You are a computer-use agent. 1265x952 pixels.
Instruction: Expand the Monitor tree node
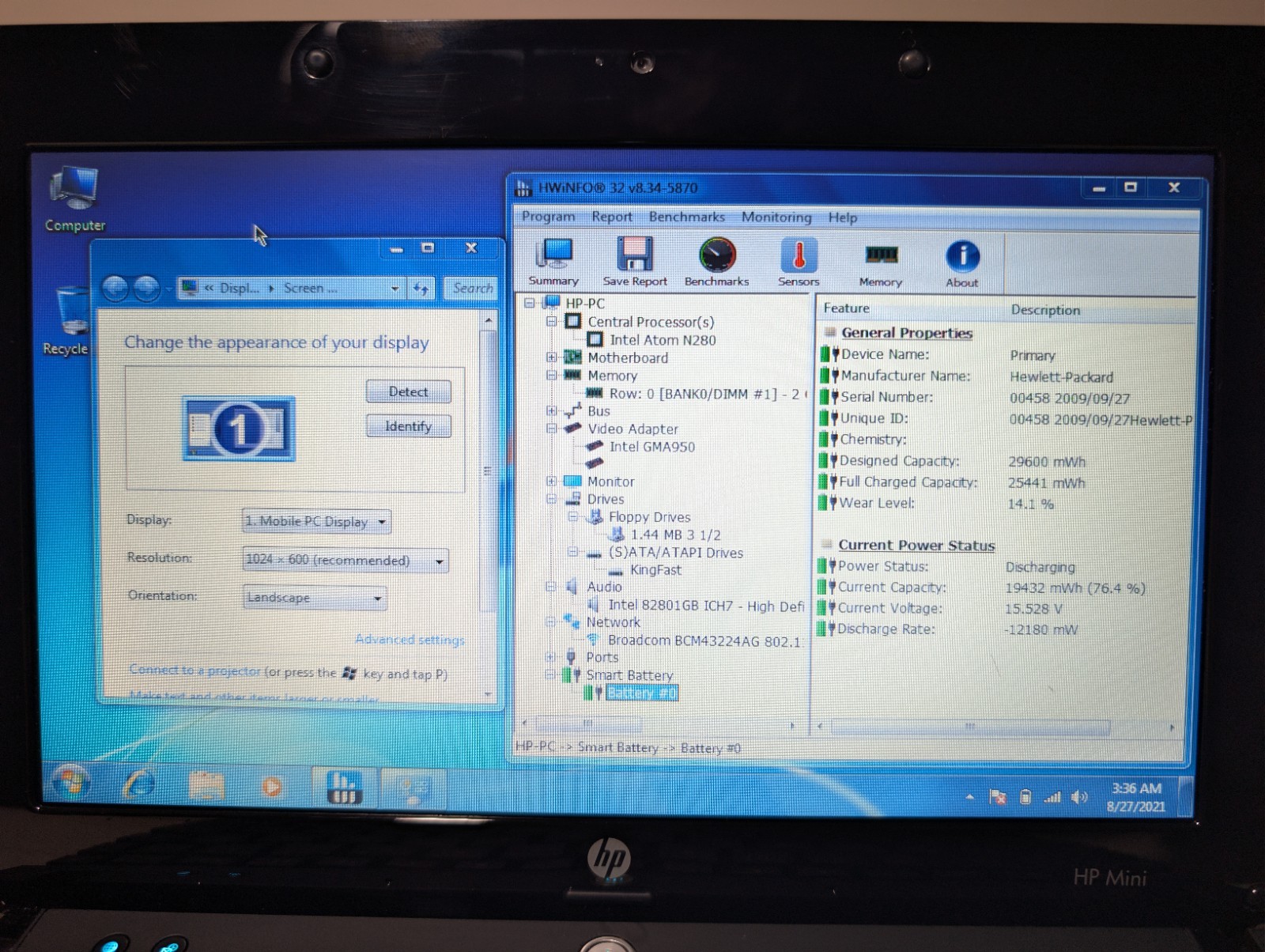point(552,481)
